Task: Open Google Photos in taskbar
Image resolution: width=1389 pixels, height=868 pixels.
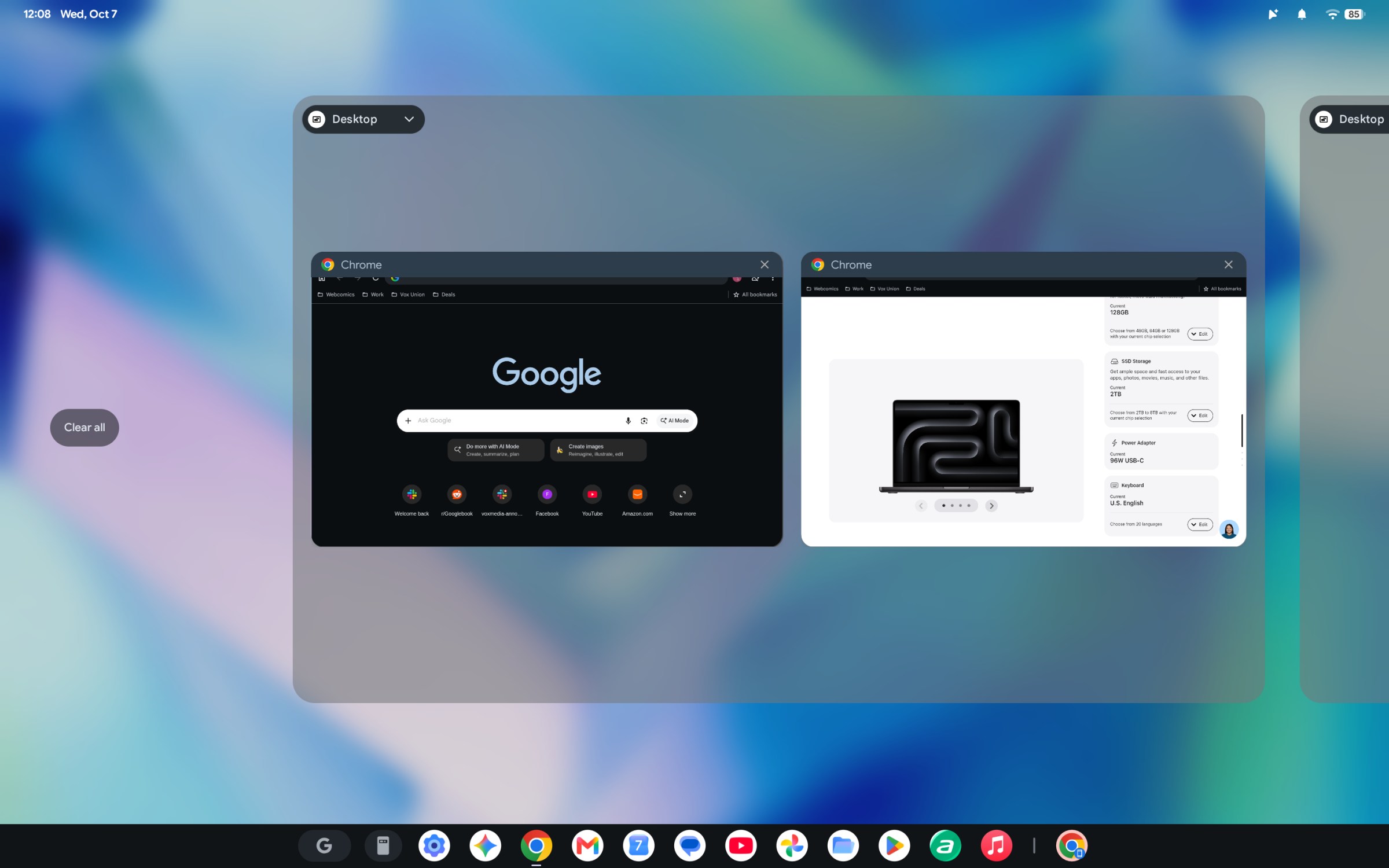Action: tap(792, 845)
